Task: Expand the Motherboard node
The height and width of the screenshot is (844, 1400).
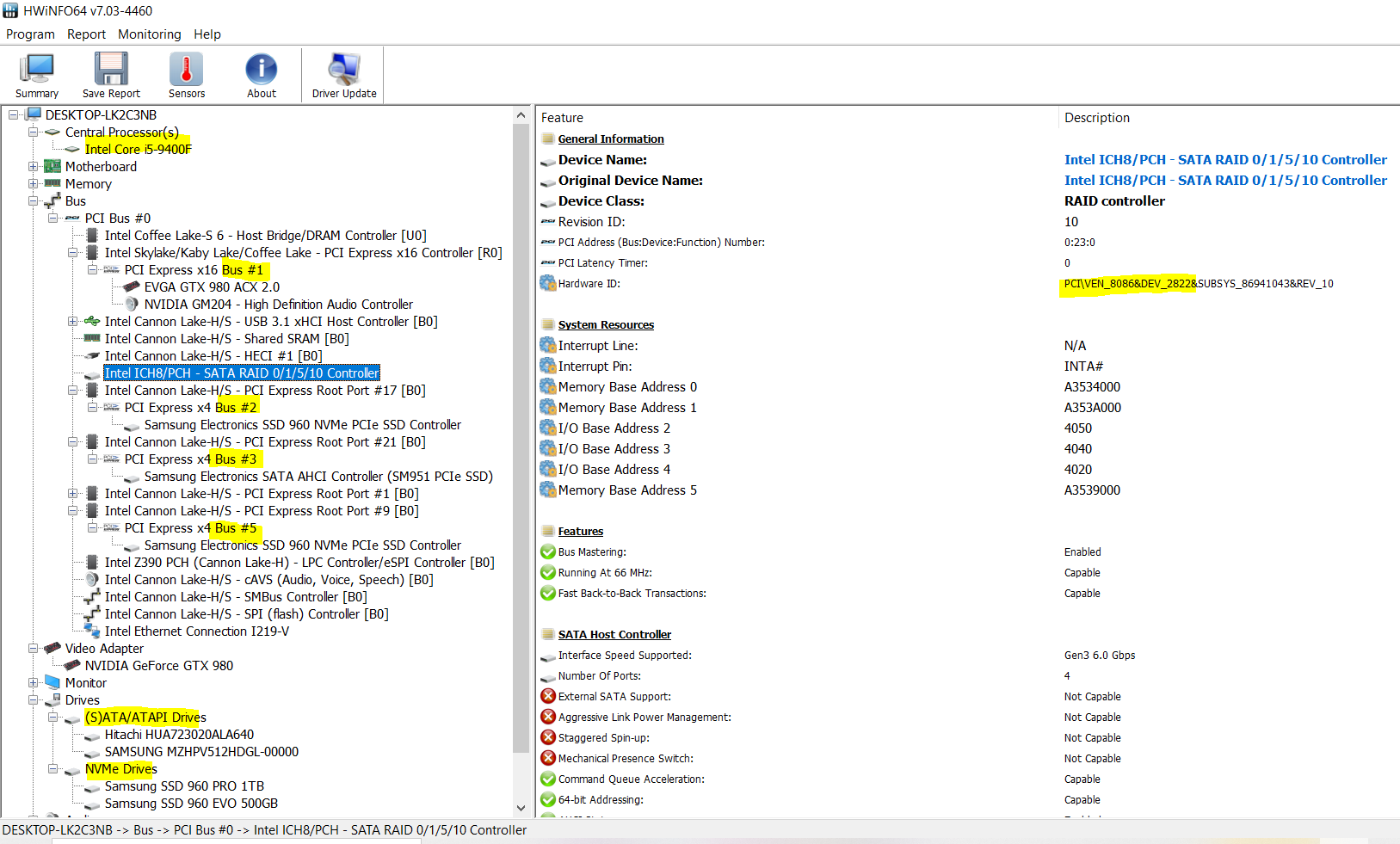Action: [x=33, y=166]
